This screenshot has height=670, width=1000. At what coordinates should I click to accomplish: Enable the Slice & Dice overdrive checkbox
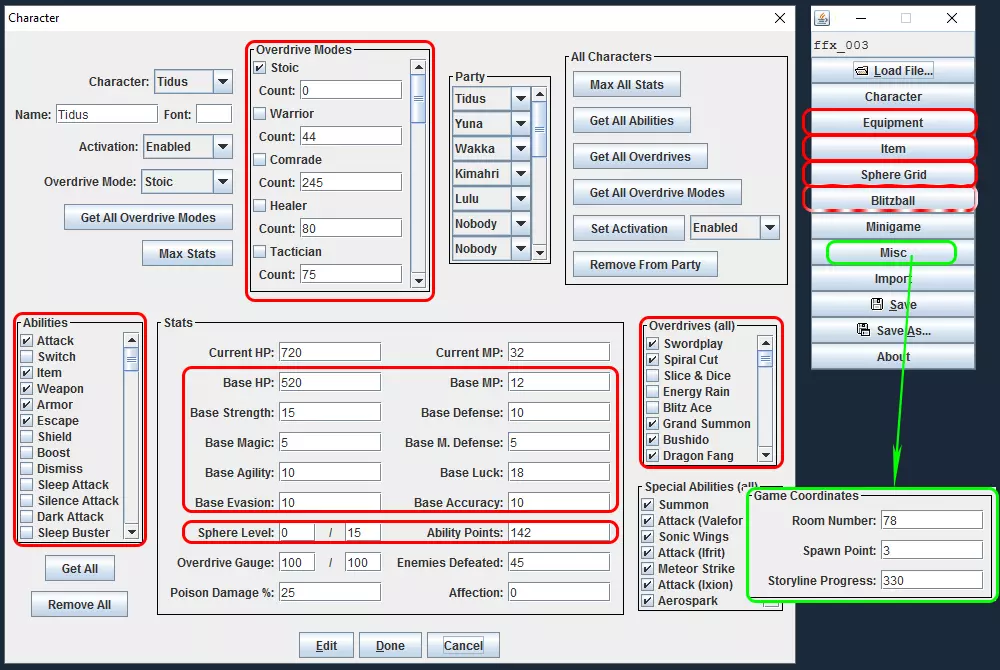pyautogui.click(x=652, y=375)
